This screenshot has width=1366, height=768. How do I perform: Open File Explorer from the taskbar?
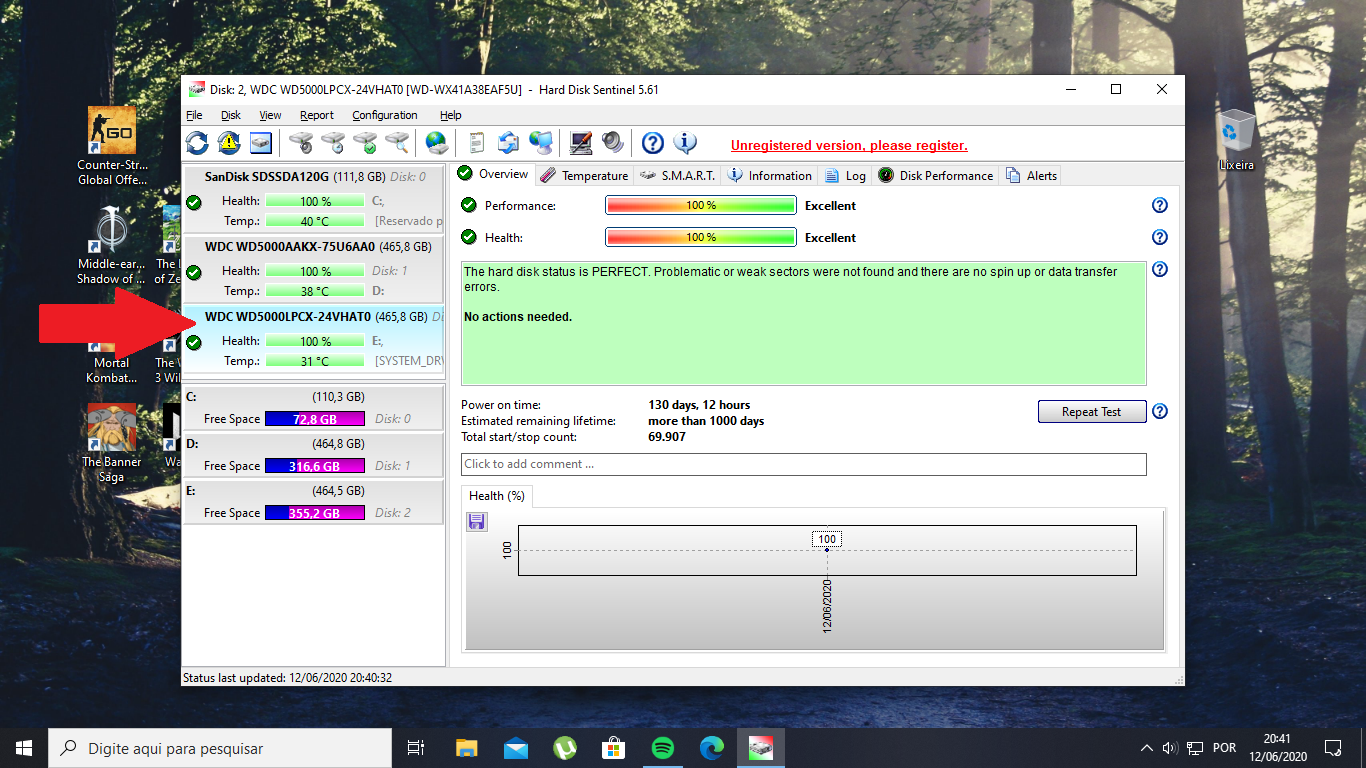click(x=466, y=748)
